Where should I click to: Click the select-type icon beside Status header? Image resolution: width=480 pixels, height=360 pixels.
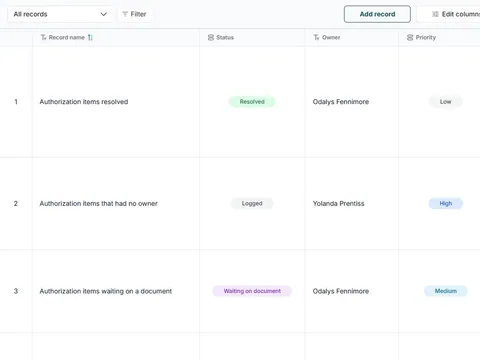(x=211, y=37)
